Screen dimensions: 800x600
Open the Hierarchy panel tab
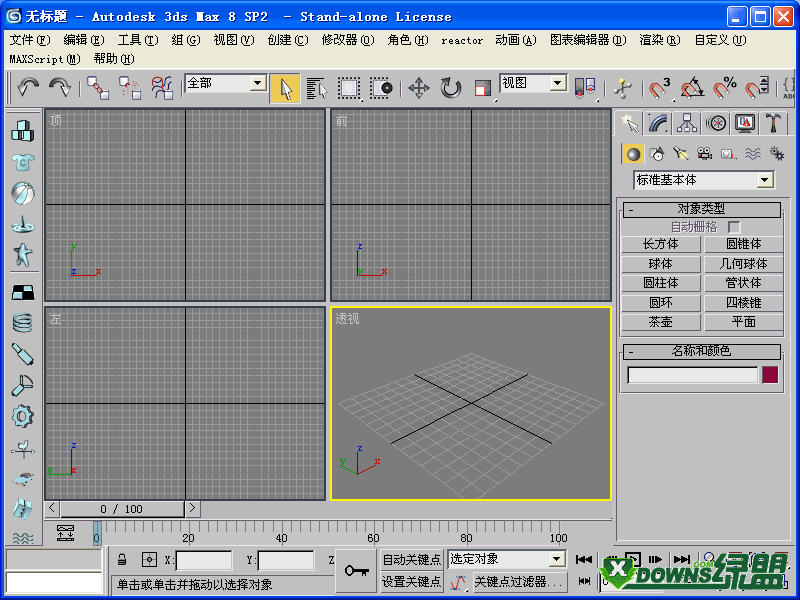coord(687,123)
